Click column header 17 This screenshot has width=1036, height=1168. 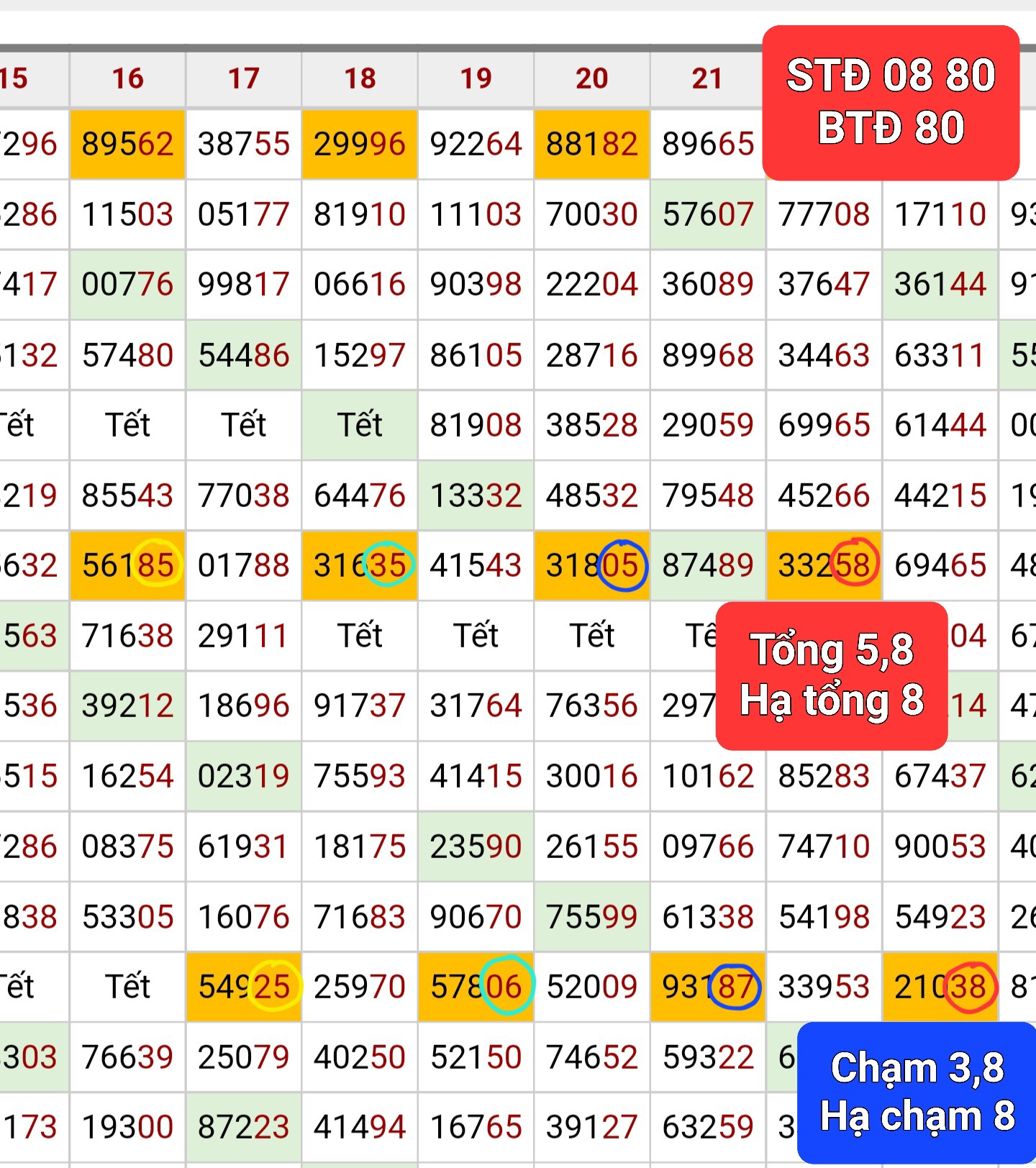pyautogui.click(x=244, y=78)
